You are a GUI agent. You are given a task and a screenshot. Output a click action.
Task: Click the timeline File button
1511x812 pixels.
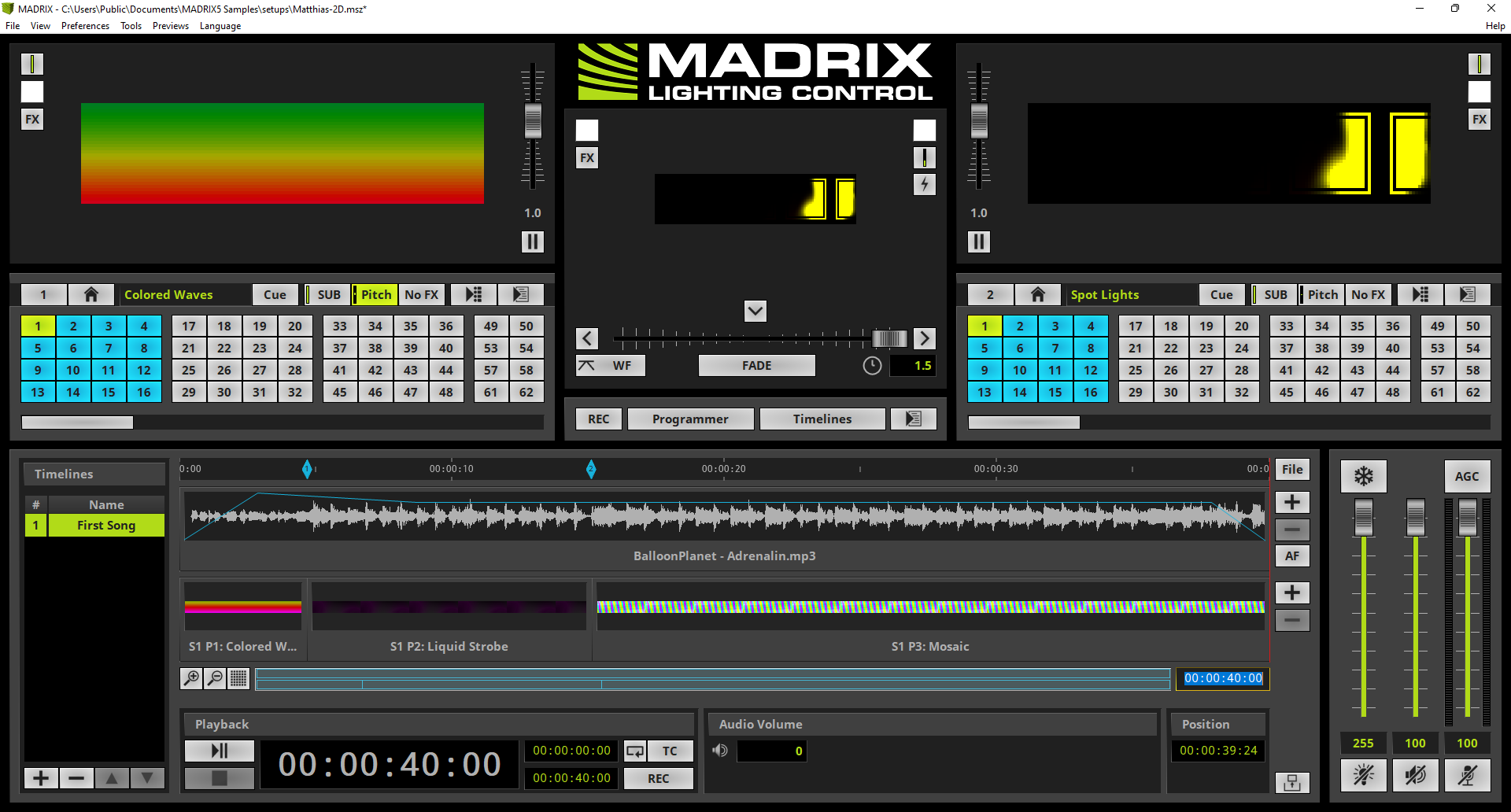1292,470
